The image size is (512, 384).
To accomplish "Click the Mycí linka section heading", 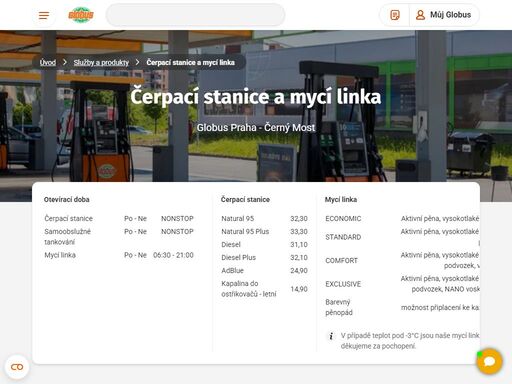I will point(341,200).
